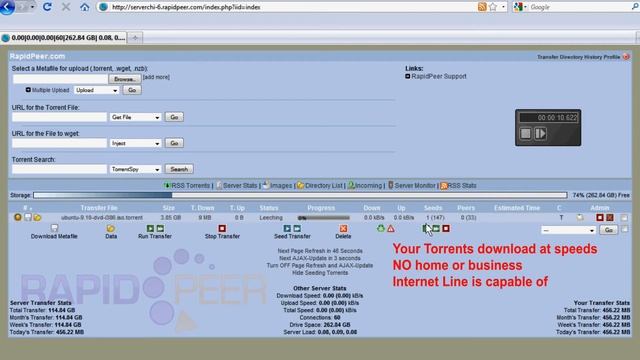The width and height of the screenshot is (640, 360).
Task: Click the Delete orange X legend icon
Action: (x=343, y=229)
